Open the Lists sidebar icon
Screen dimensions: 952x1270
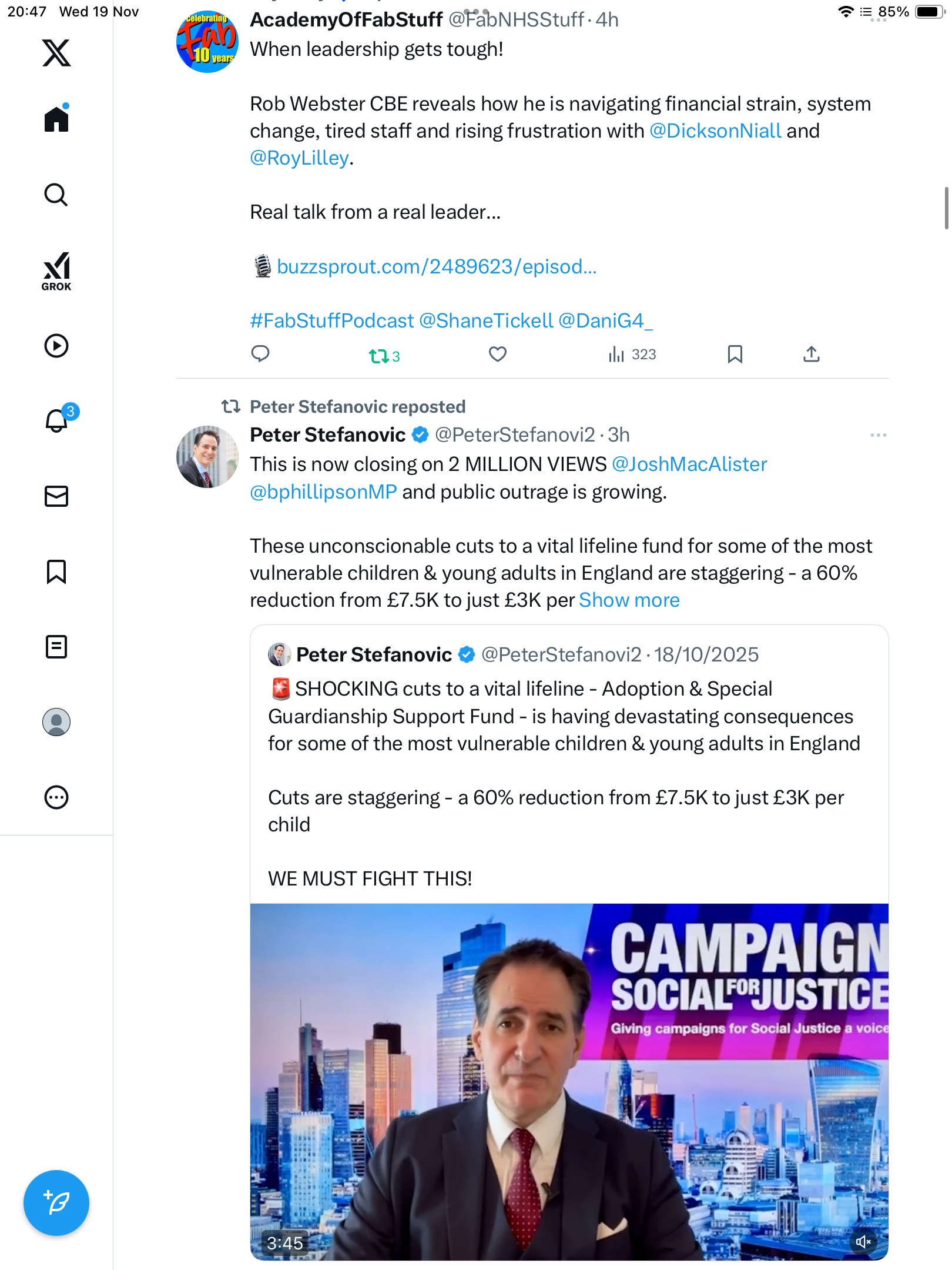pos(56,647)
